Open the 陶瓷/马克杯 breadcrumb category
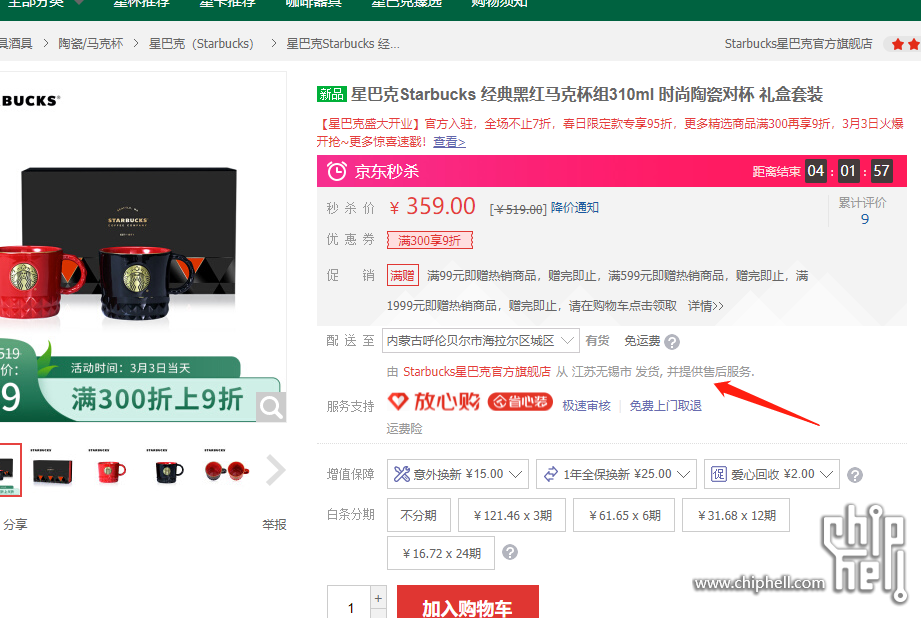 90,43
